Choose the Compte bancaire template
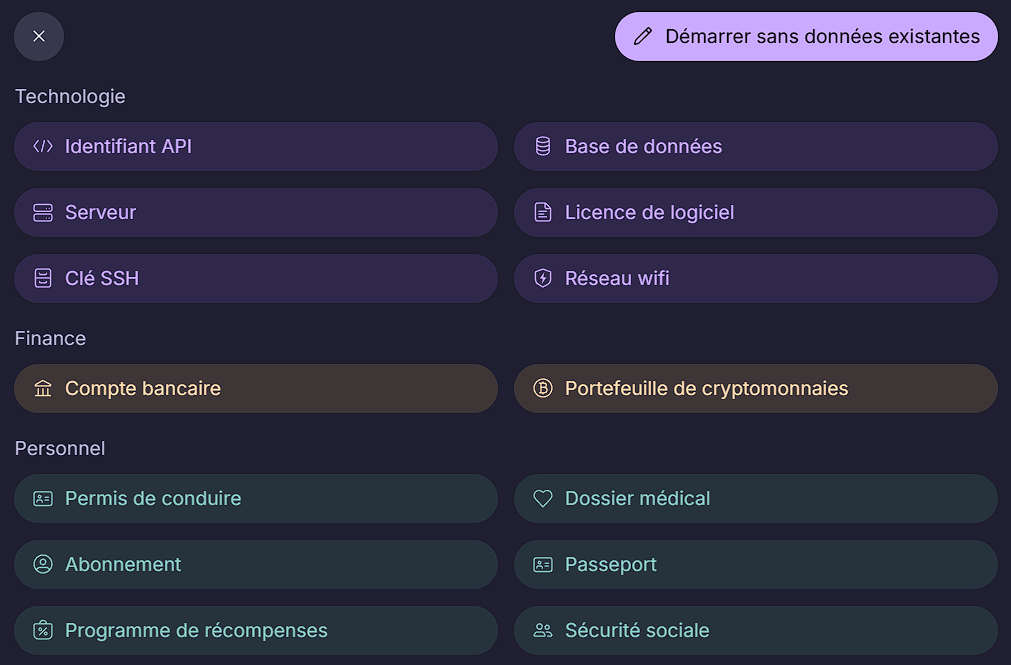The height and width of the screenshot is (665, 1011). tap(256, 389)
